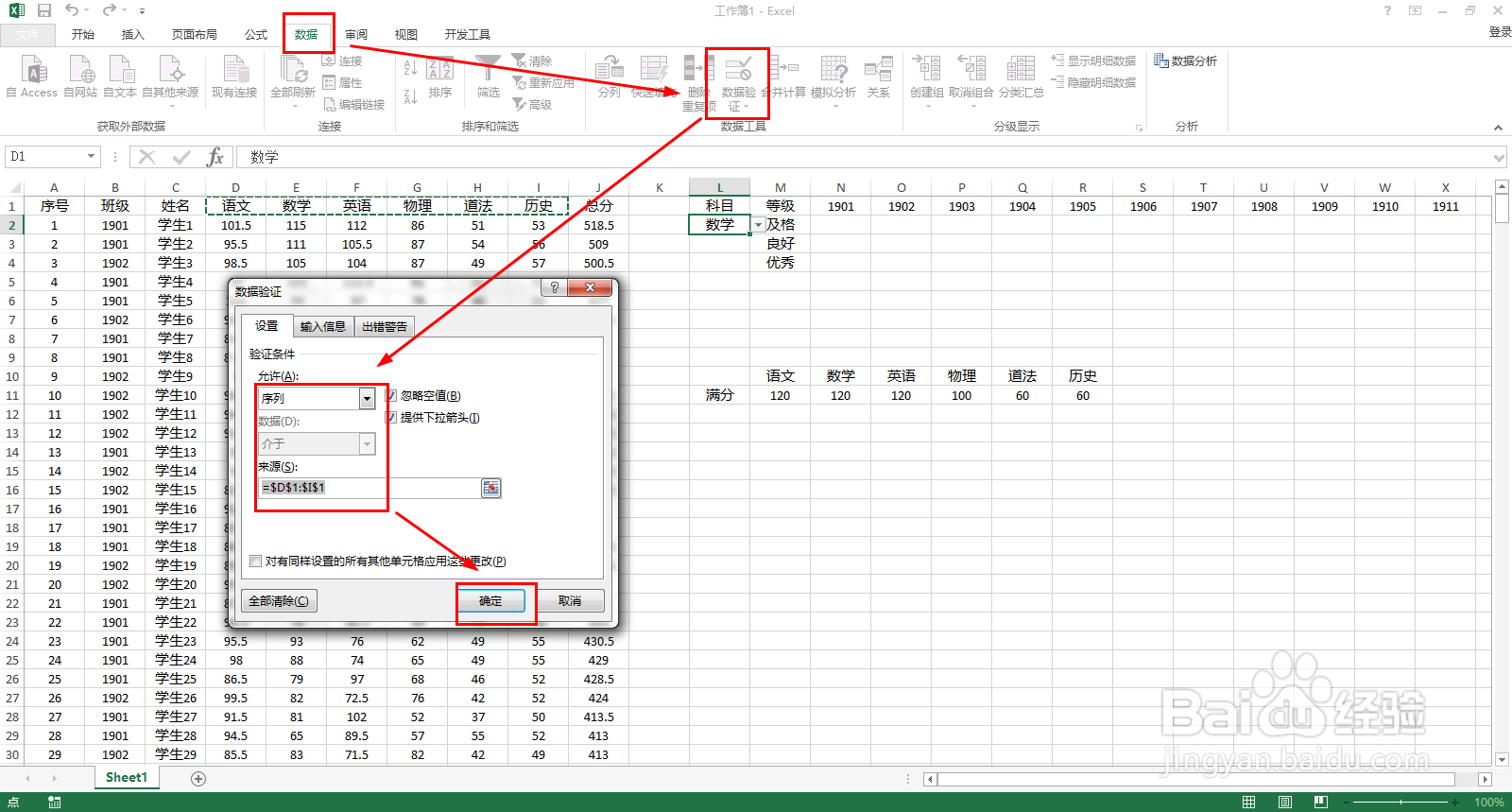Expand the formula bar
The width and height of the screenshot is (1512, 812).
pyautogui.click(x=1500, y=158)
